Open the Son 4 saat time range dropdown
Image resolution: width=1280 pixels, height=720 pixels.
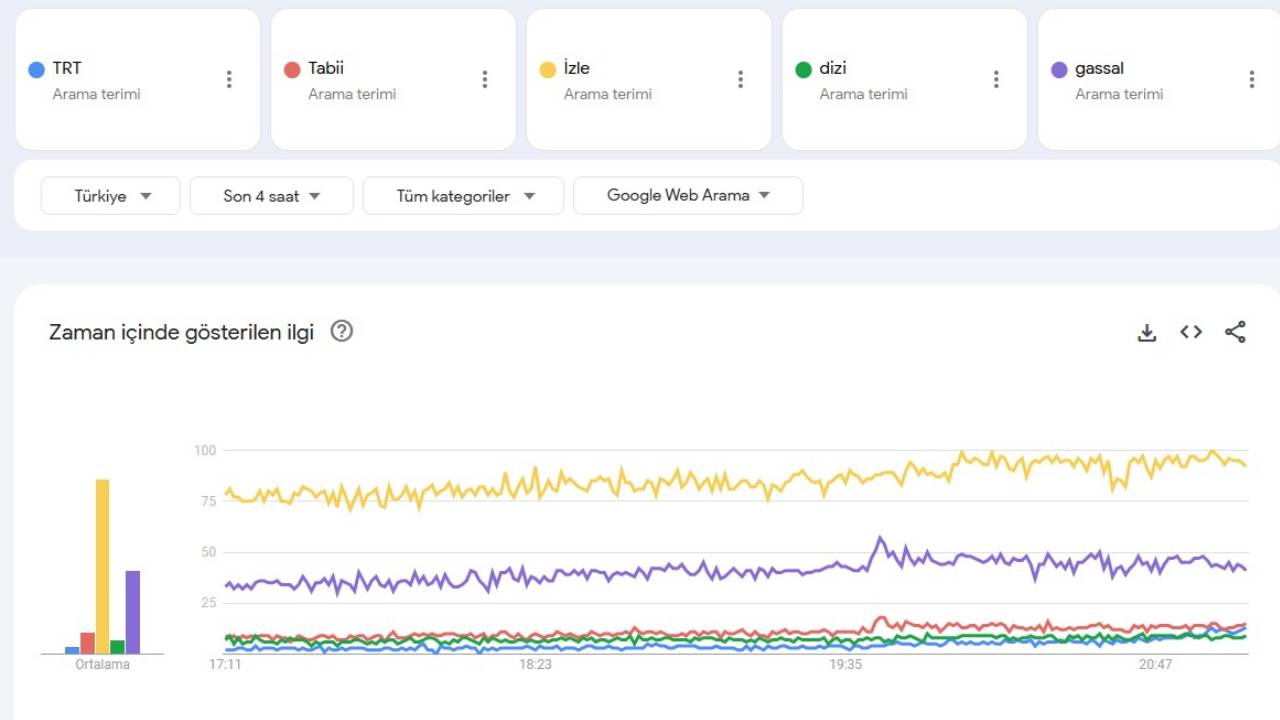(272, 196)
